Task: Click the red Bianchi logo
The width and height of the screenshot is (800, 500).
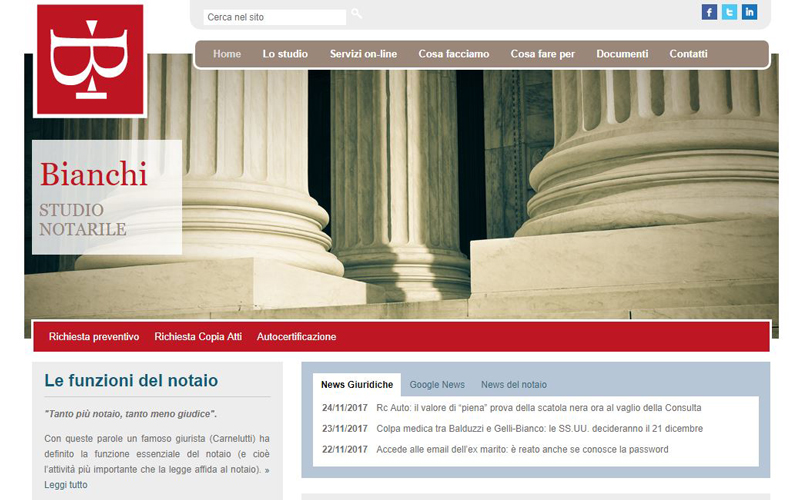Action: (x=90, y=60)
